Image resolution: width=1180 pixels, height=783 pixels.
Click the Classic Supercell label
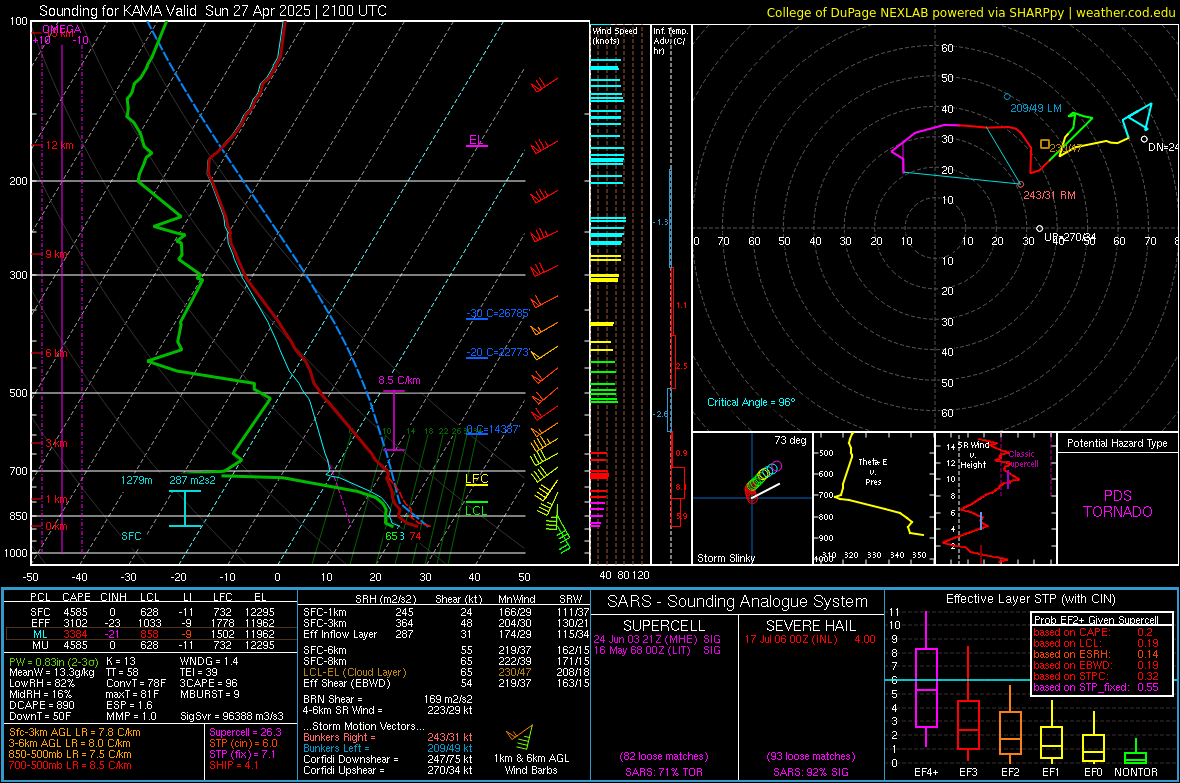tap(1022, 459)
